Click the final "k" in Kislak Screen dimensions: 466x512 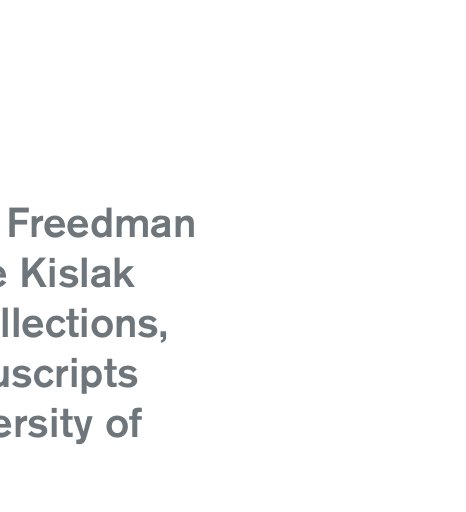tap(124, 273)
